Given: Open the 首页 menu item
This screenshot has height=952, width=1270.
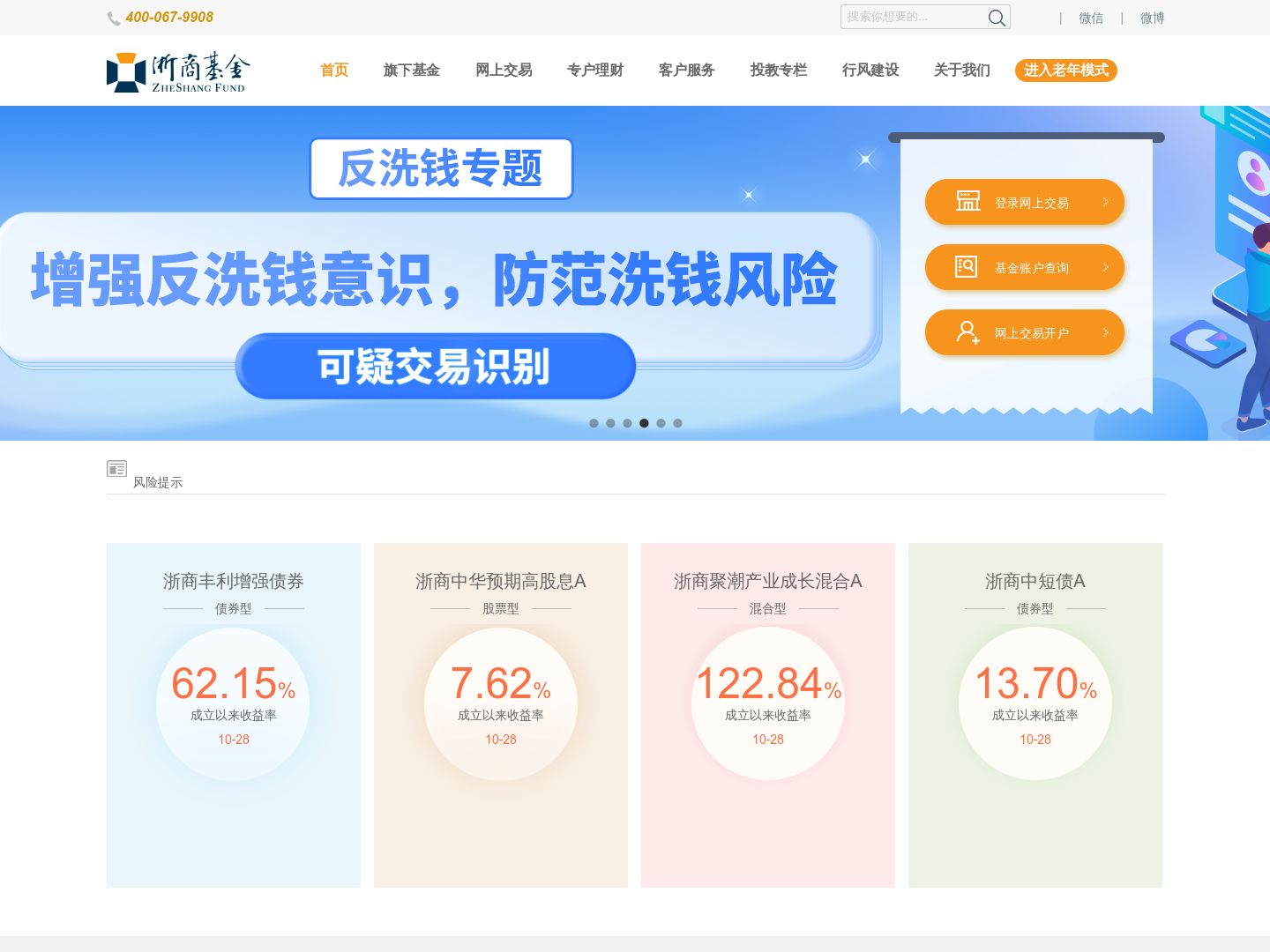Looking at the screenshot, I should [x=334, y=71].
